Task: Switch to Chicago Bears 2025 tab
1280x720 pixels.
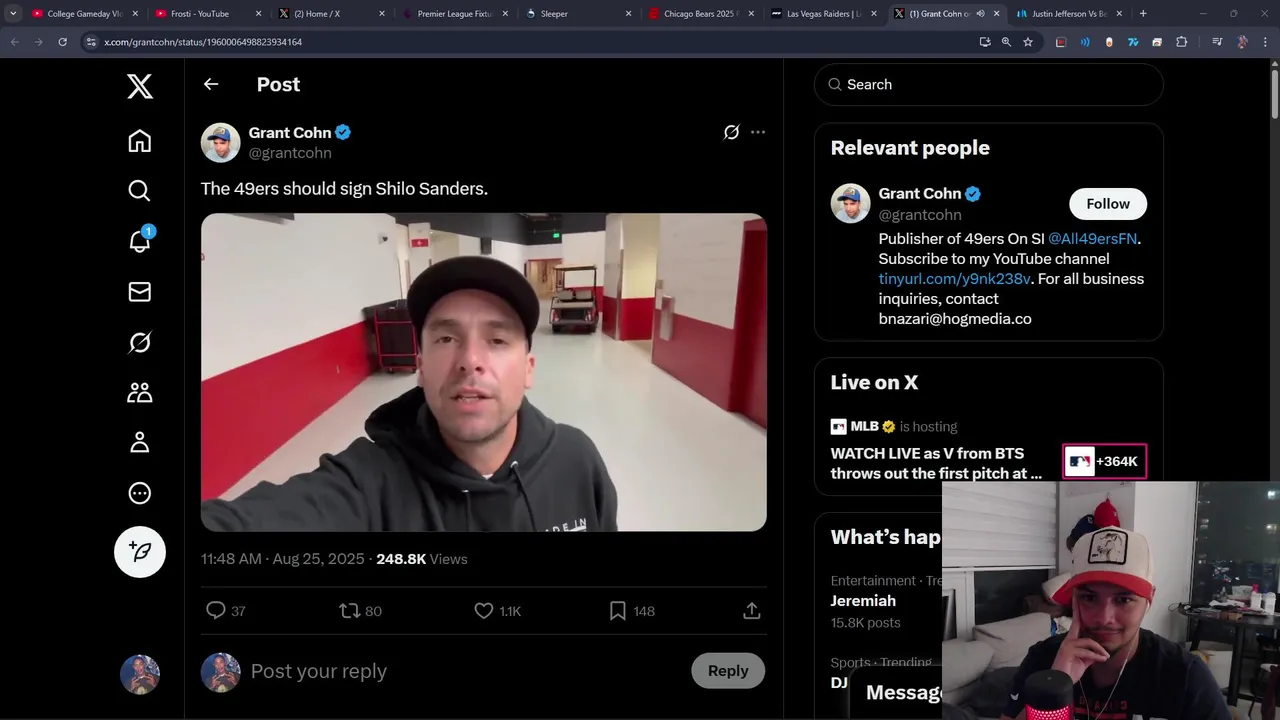Action: tap(700, 14)
